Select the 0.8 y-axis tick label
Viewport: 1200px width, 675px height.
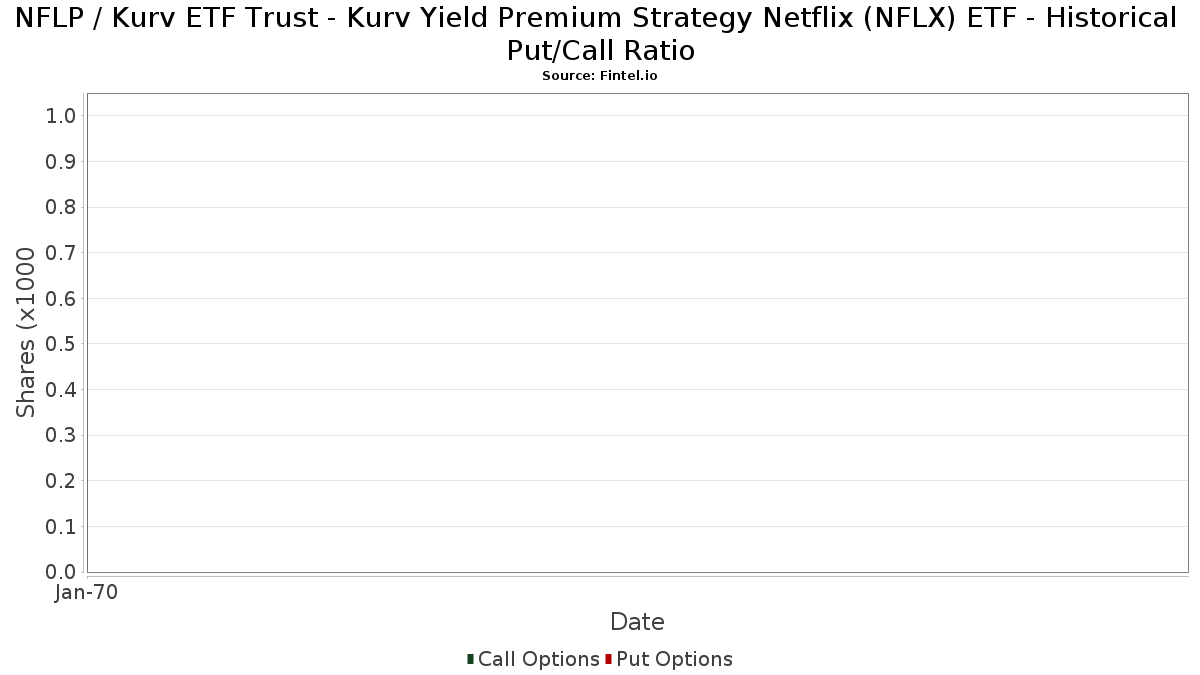61,207
